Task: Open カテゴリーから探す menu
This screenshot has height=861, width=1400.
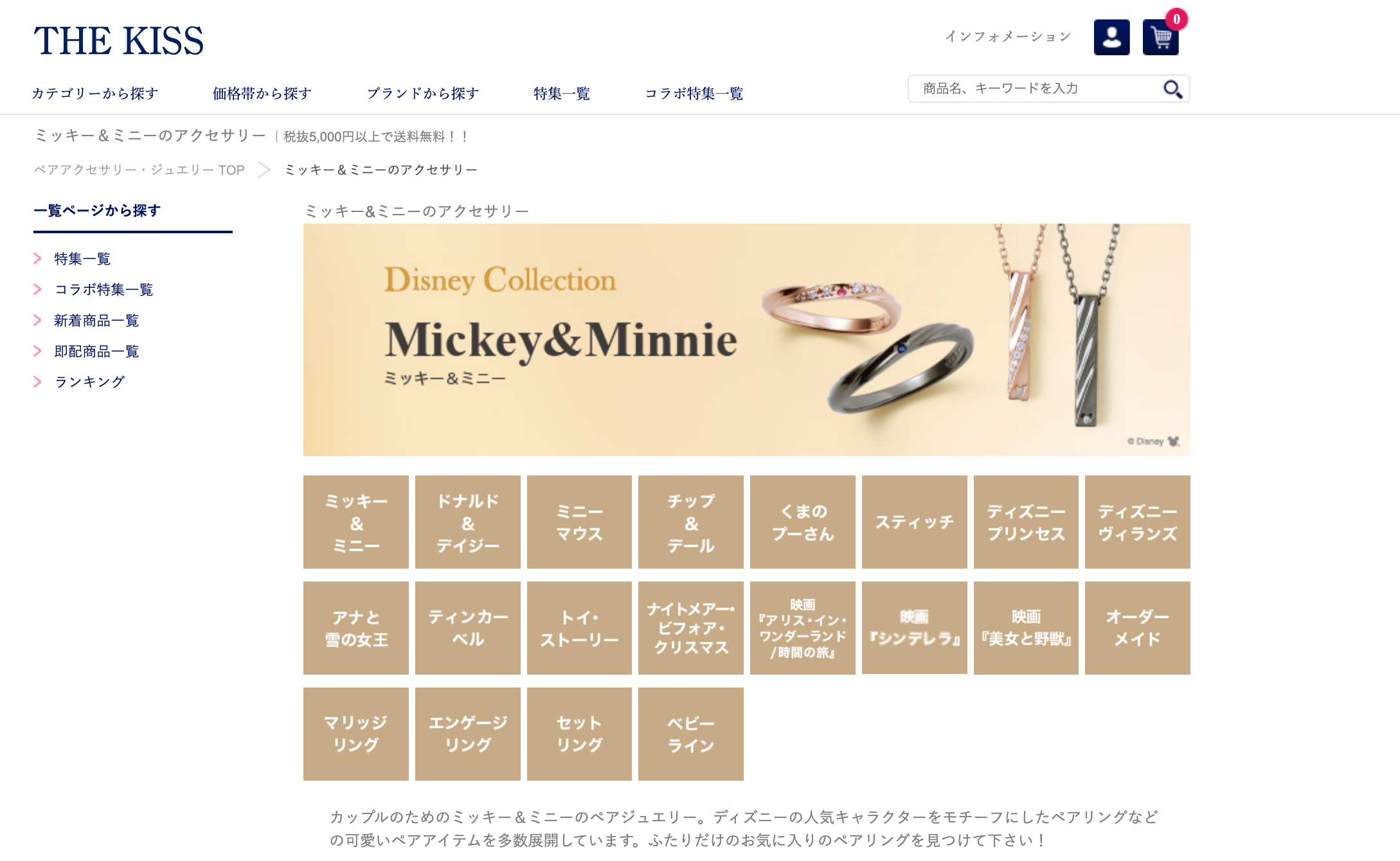Action: (95, 94)
